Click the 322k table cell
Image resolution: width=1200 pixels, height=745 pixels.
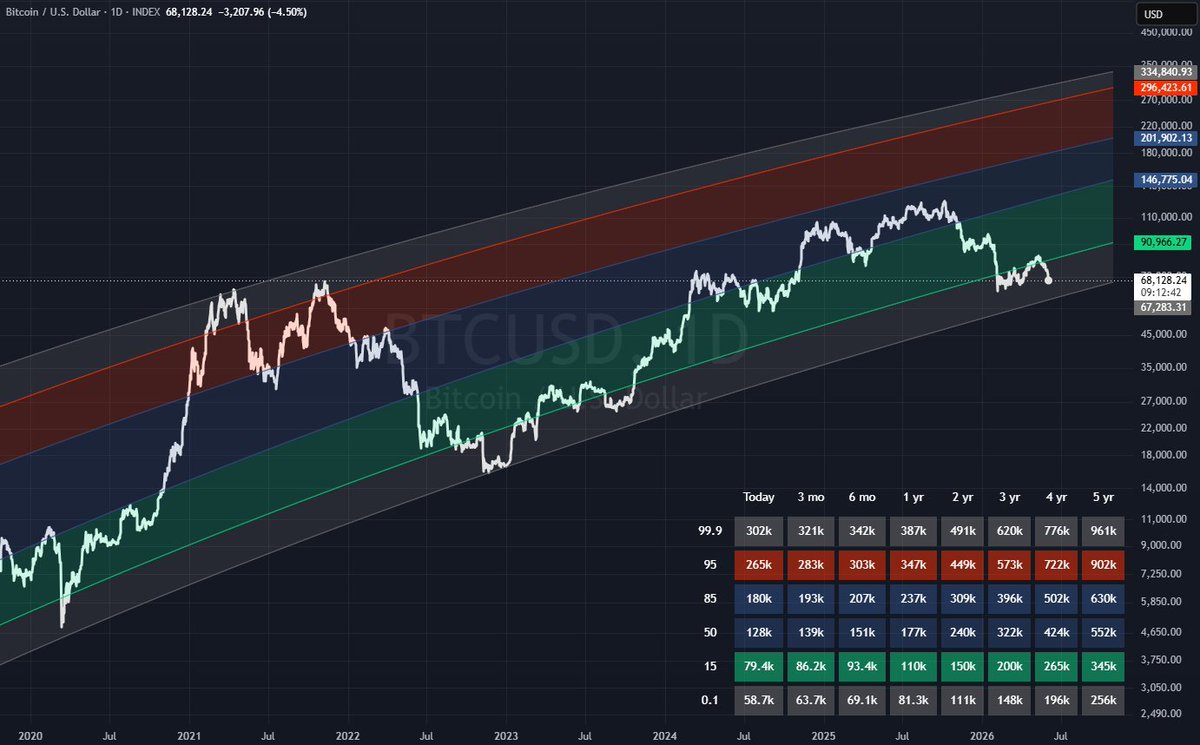click(x=1008, y=633)
